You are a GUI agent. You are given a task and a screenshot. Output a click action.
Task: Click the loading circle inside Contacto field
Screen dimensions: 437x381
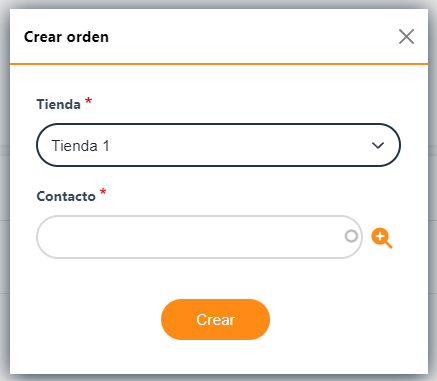351,236
